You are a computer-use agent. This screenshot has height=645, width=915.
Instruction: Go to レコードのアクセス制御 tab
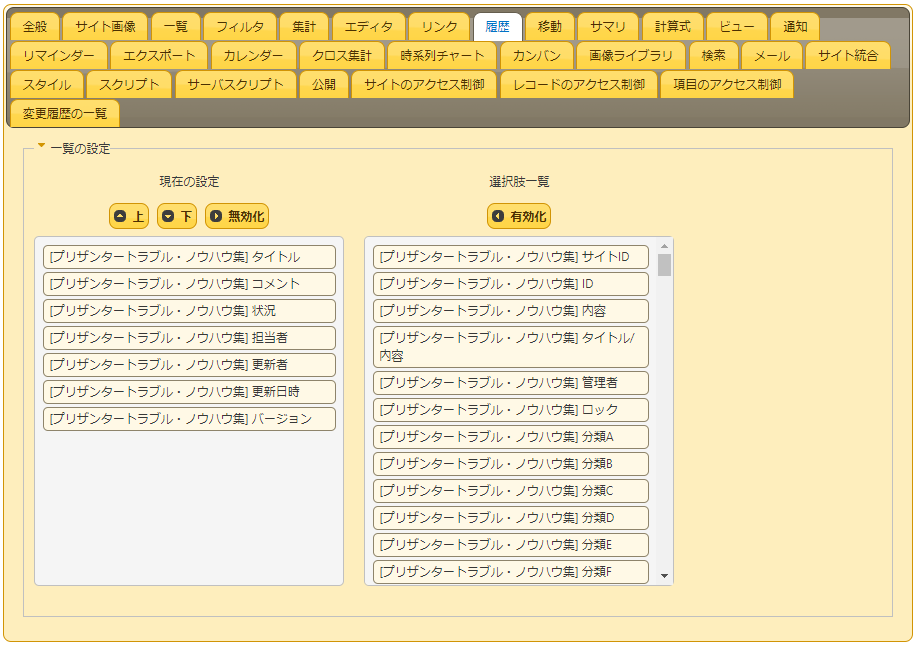579,85
